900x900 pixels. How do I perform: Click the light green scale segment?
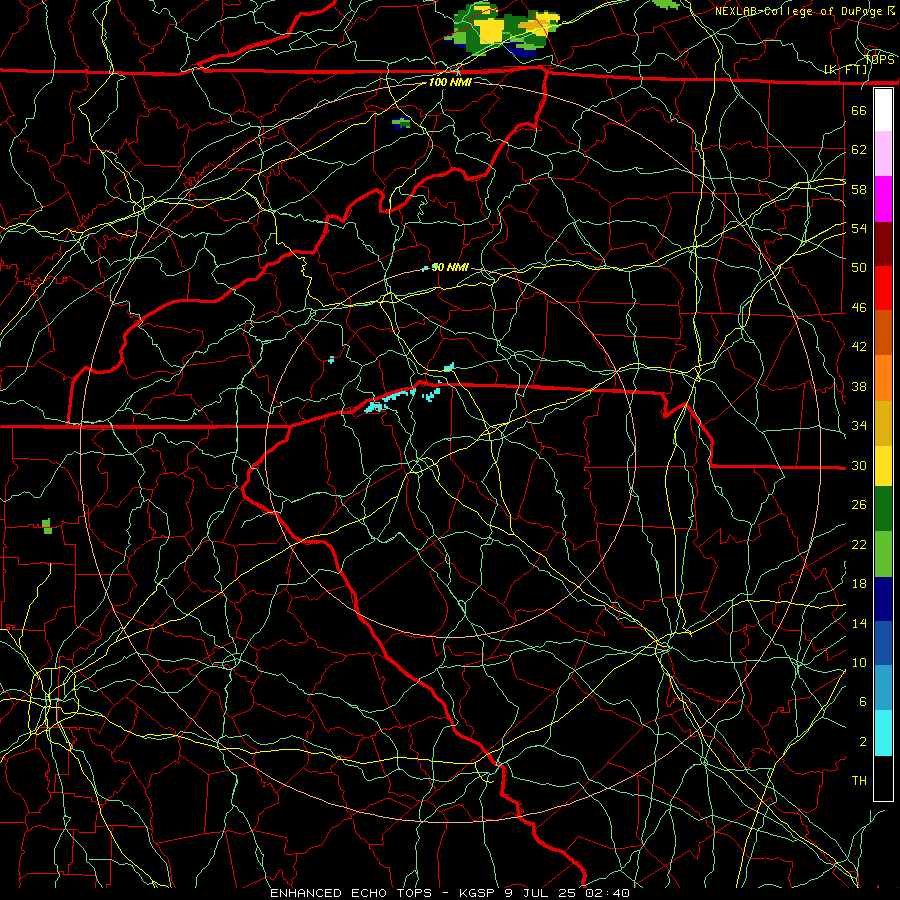pyautogui.click(x=883, y=554)
